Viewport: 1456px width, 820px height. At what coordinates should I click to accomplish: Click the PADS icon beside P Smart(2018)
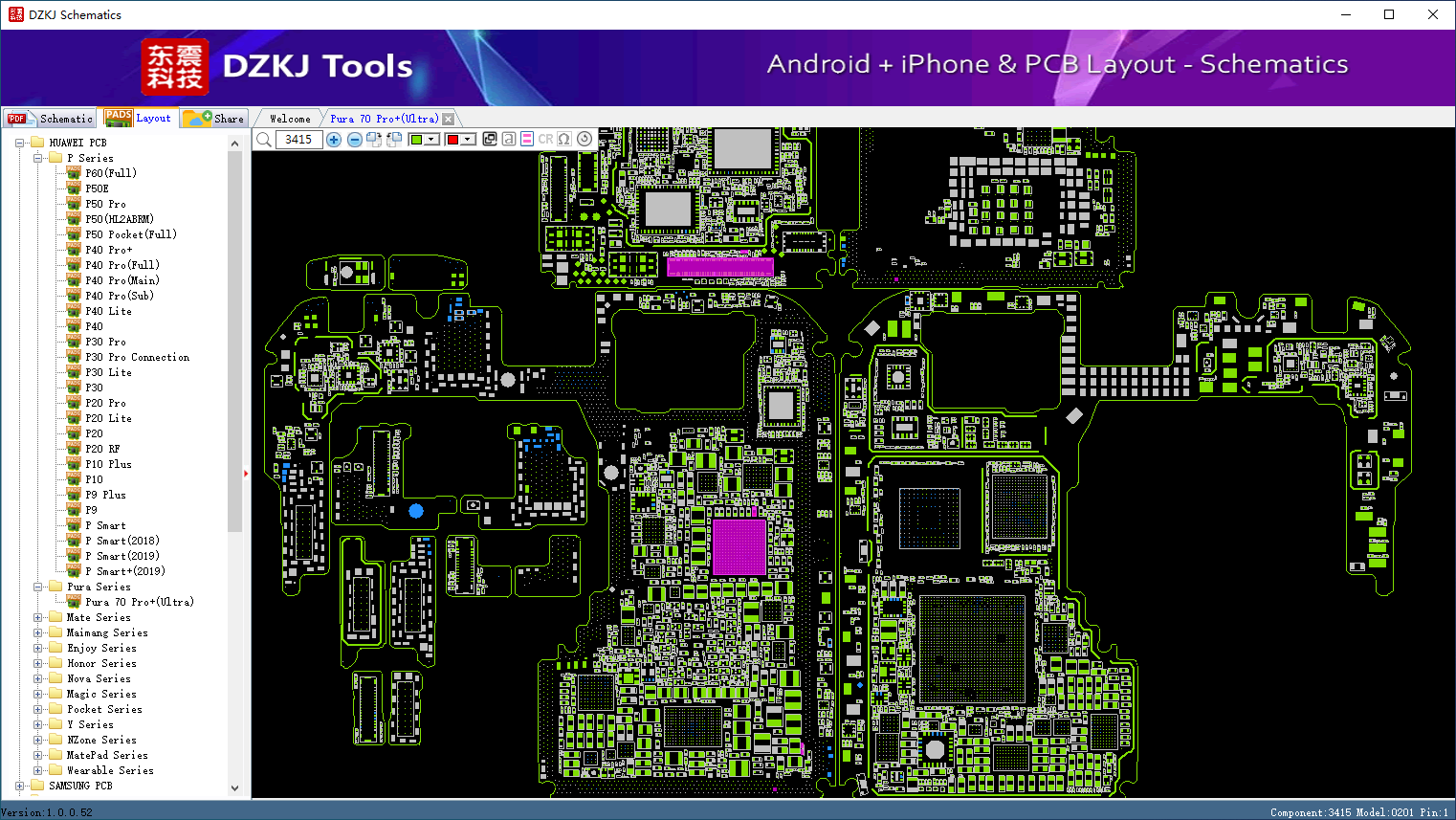pos(74,541)
